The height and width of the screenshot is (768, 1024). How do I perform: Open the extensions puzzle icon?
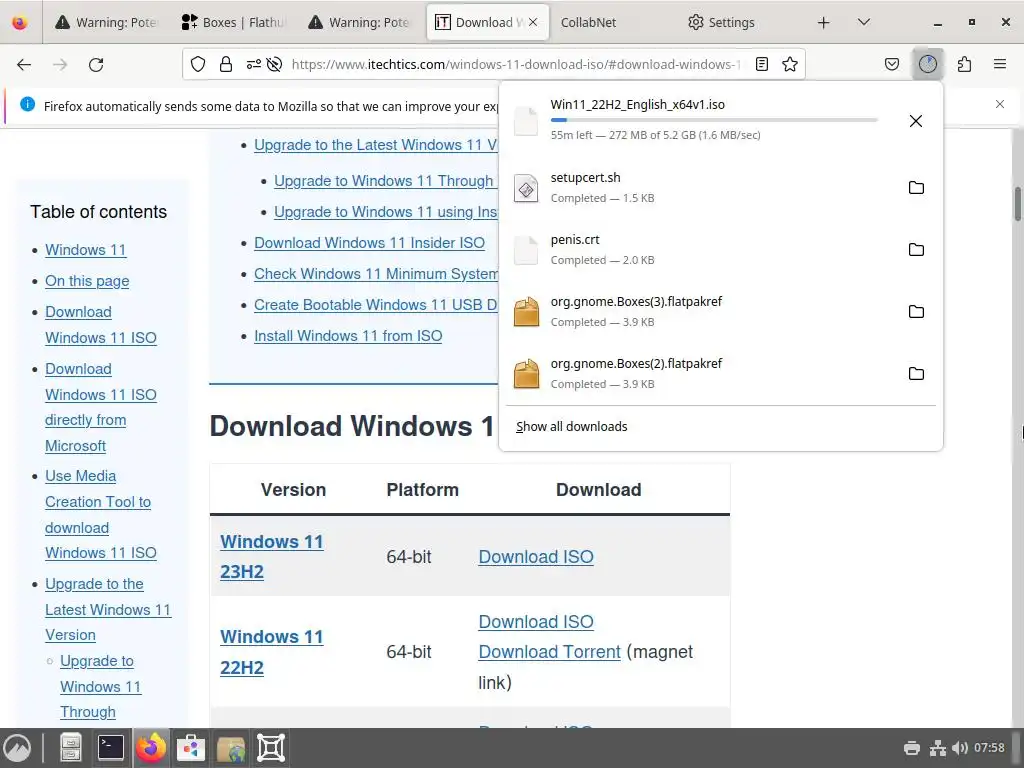964,64
